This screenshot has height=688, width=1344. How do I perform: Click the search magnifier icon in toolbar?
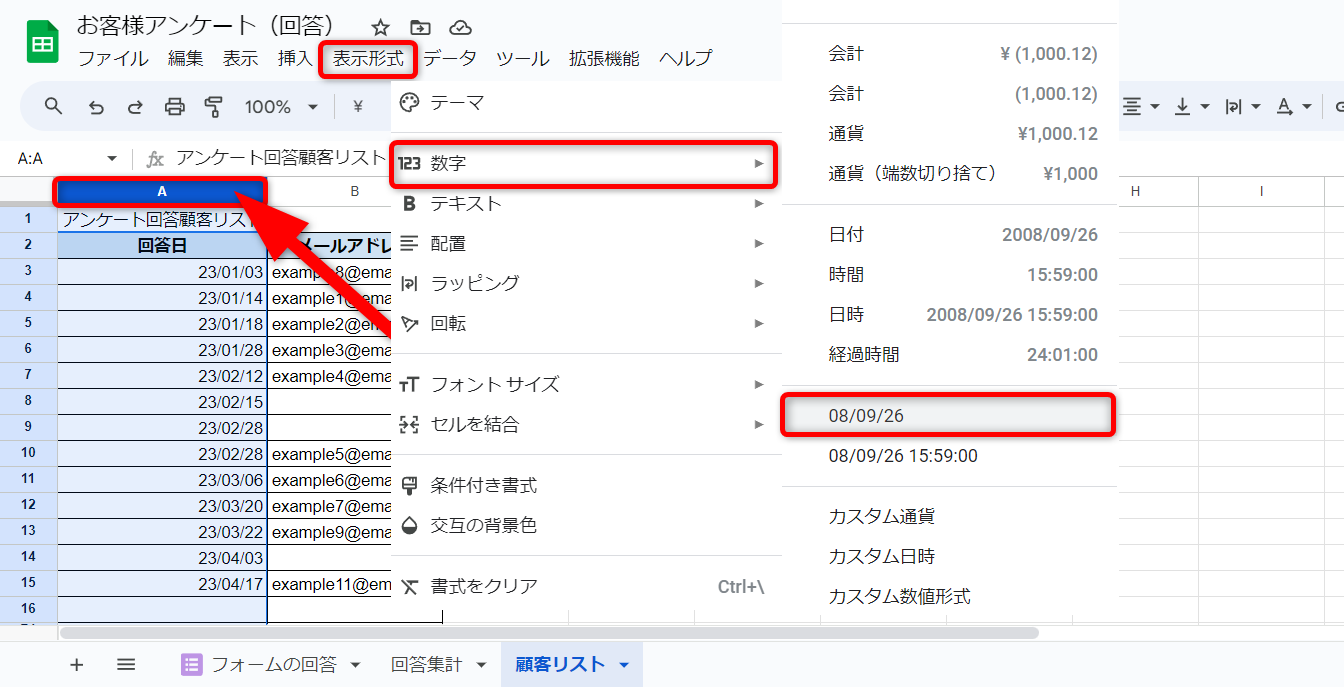pyautogui.click(x=54, y=107)
